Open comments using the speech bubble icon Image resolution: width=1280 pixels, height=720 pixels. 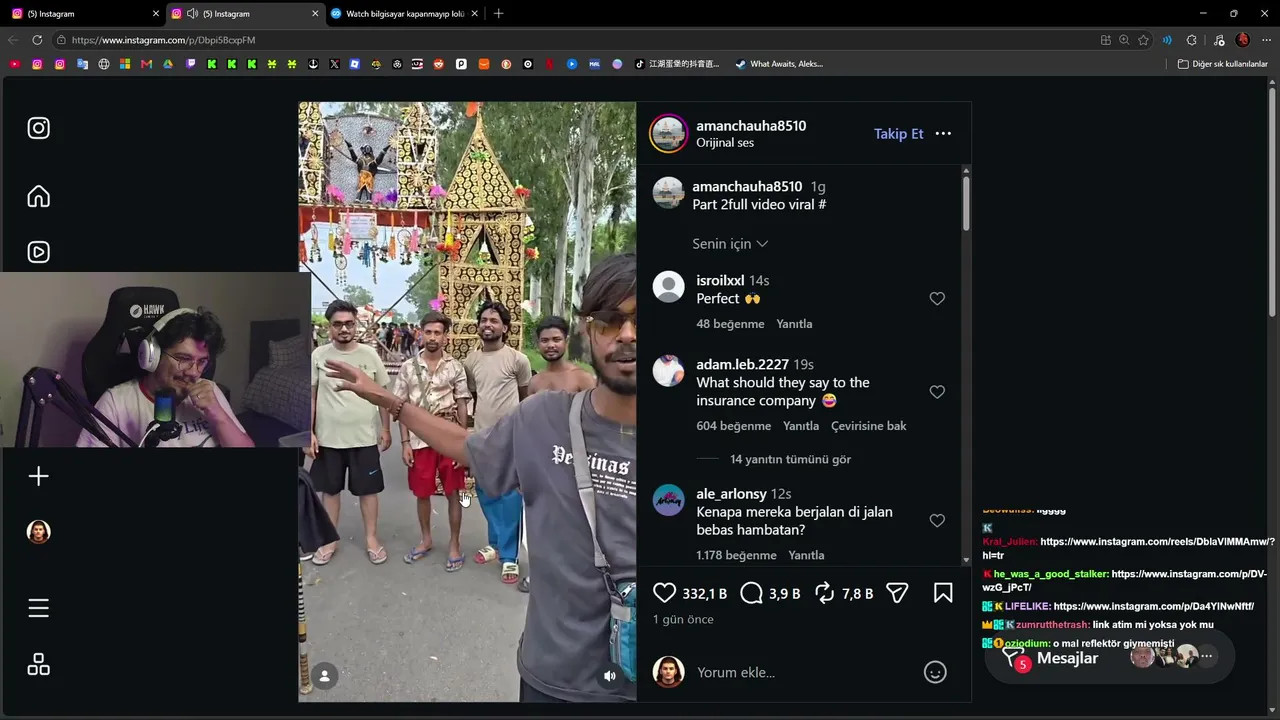pos(751,593)
